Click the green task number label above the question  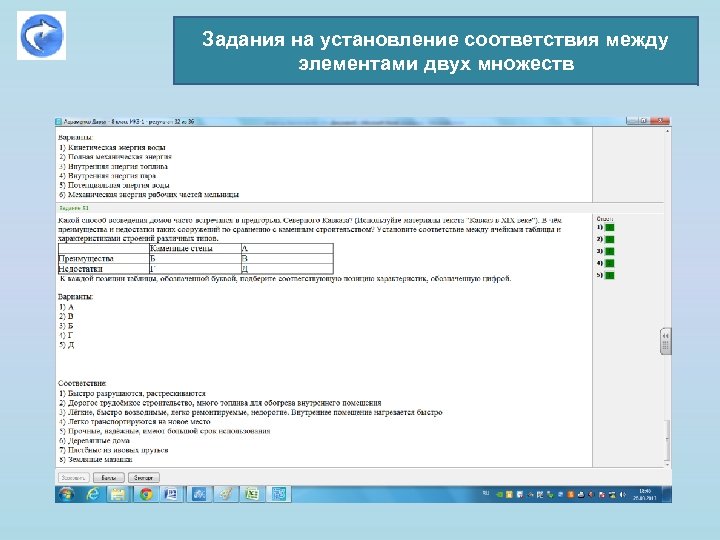point(73,208)
